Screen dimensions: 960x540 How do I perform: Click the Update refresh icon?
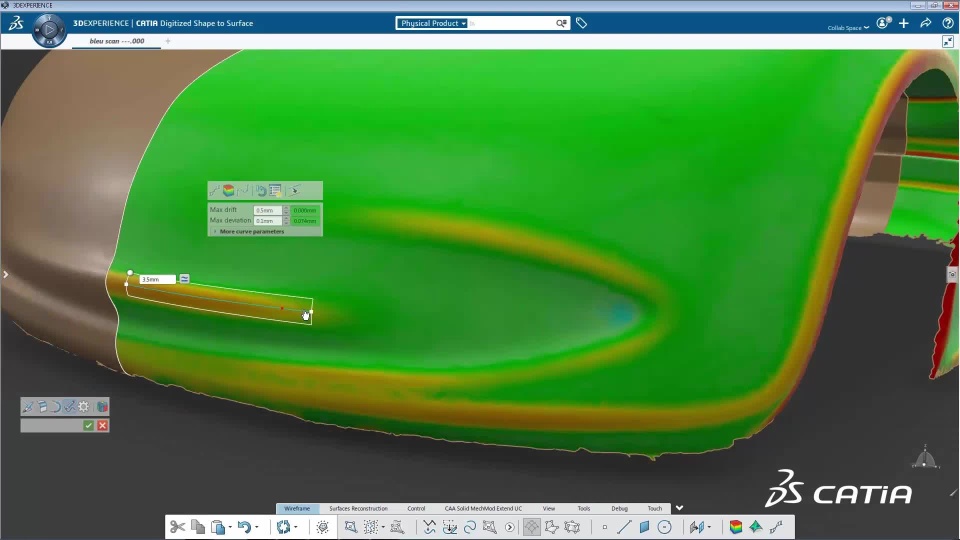[283, 527]
